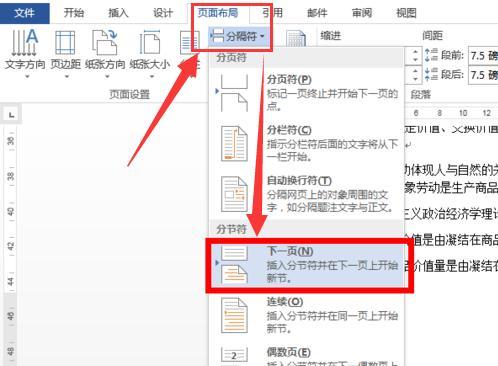Select 偶数页(E) even page section break
The image size is (498, 366).
(306, 355)
